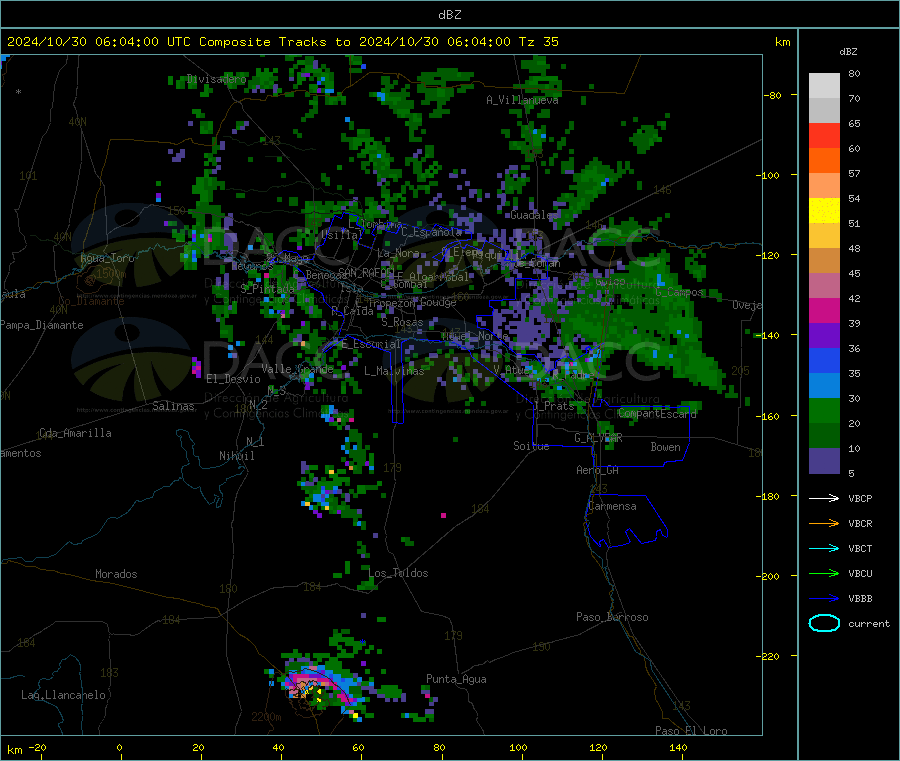Click the 'A_Villanueva' map label

522,100
